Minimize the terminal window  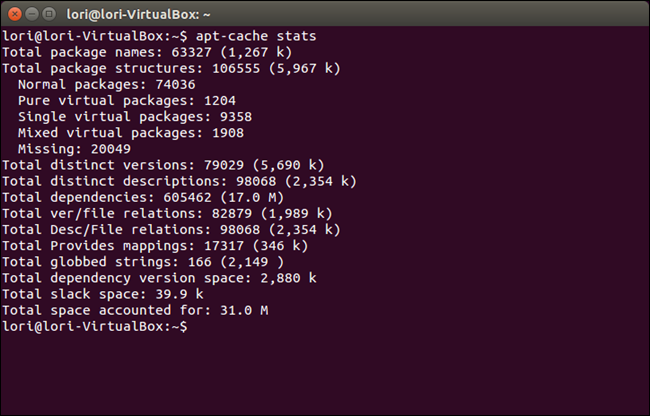pos(32,14)
